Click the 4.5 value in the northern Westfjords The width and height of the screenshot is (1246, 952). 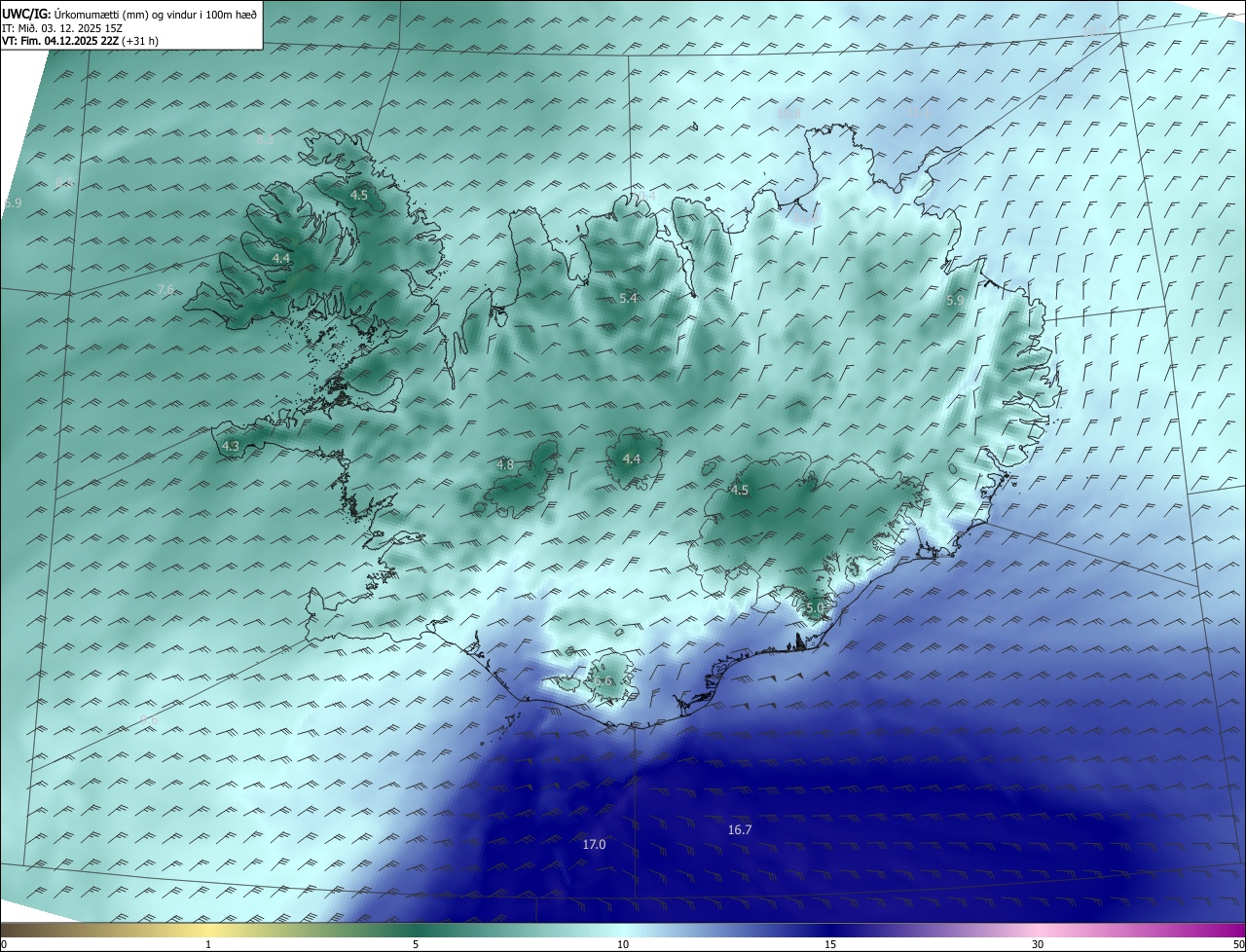359,195
